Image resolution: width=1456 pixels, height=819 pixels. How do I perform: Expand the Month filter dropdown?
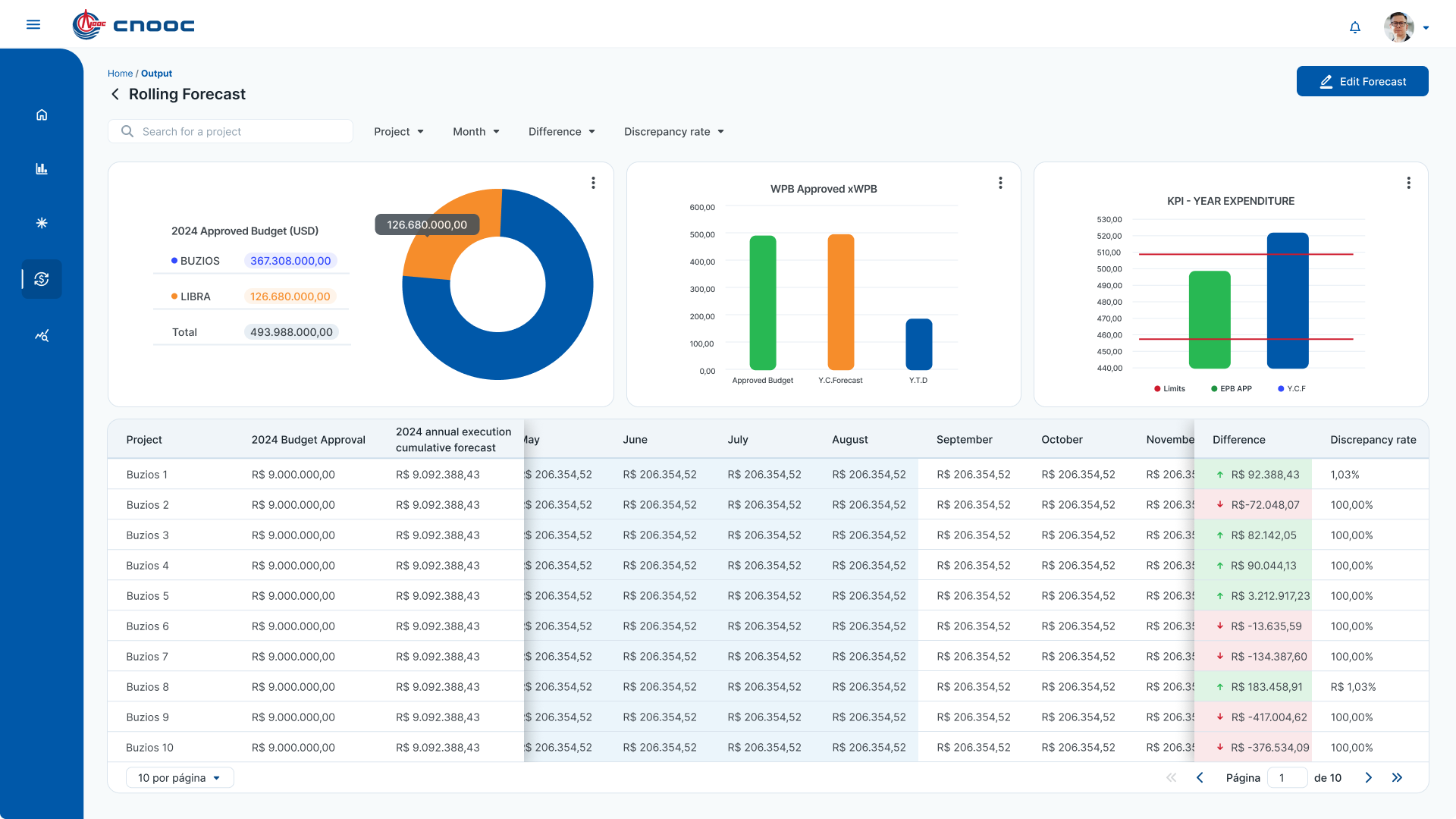coord(476,132)
